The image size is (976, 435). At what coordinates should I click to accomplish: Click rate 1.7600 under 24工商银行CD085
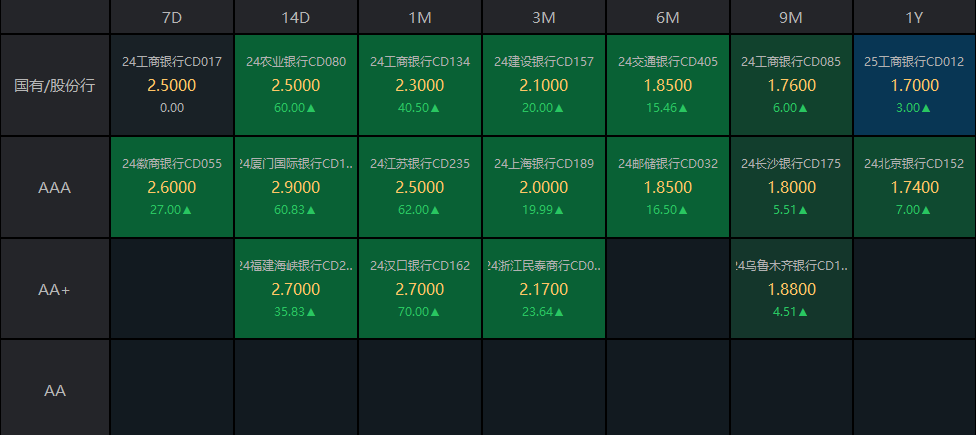(791, 85)
